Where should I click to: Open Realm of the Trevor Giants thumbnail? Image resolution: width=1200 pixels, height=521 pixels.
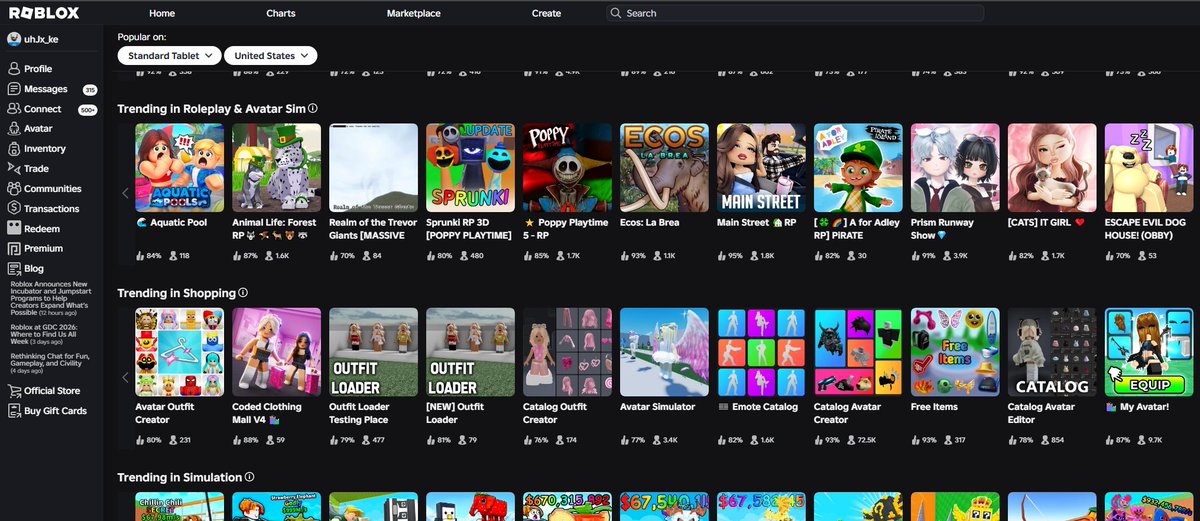[374, 168]
